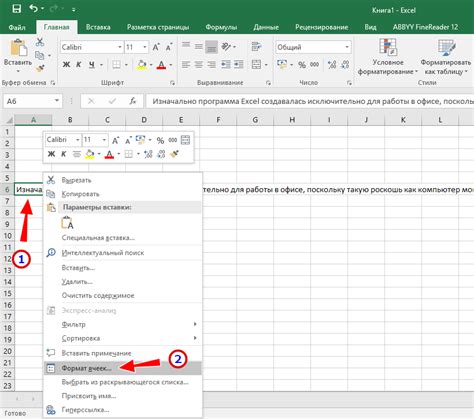Click the Cut scissors icon in ribbon
474x419 pixels.
click(x=40, y=42)
